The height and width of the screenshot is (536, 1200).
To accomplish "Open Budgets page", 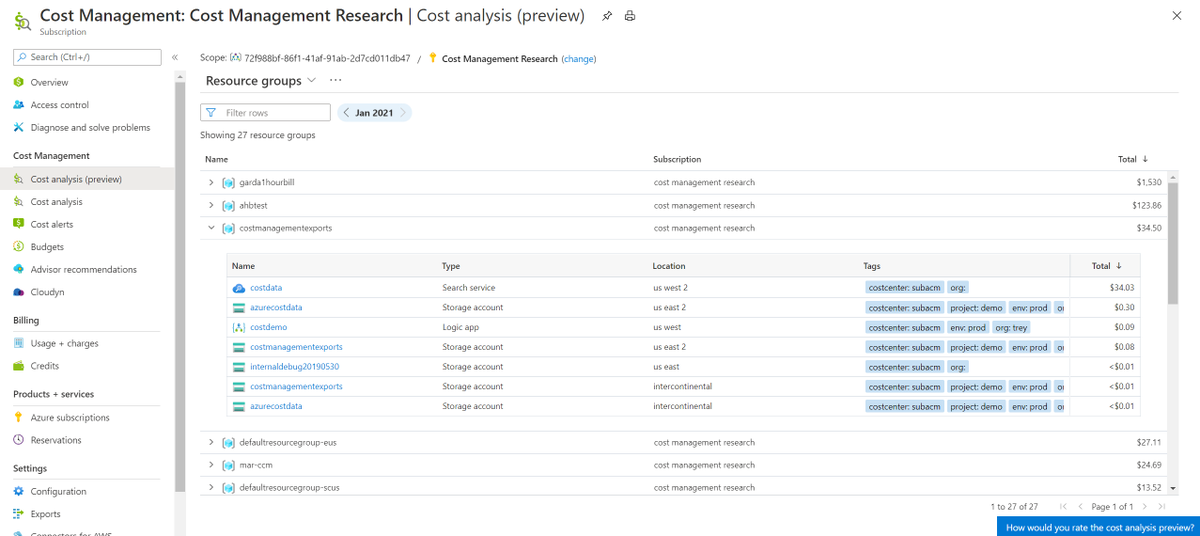I will [x=47, y=247].
